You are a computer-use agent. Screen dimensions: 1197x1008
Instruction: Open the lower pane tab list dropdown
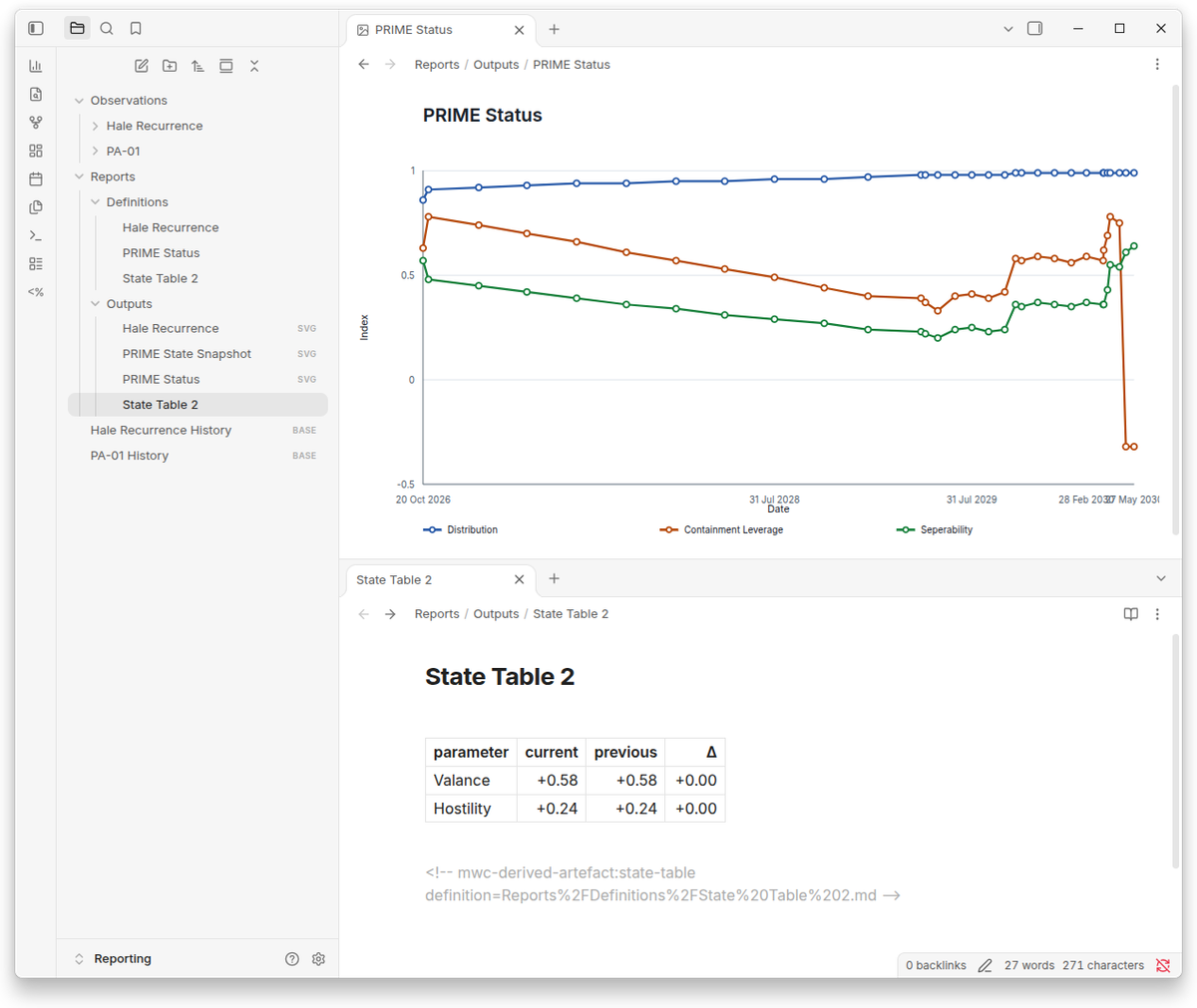(1161, 578)
